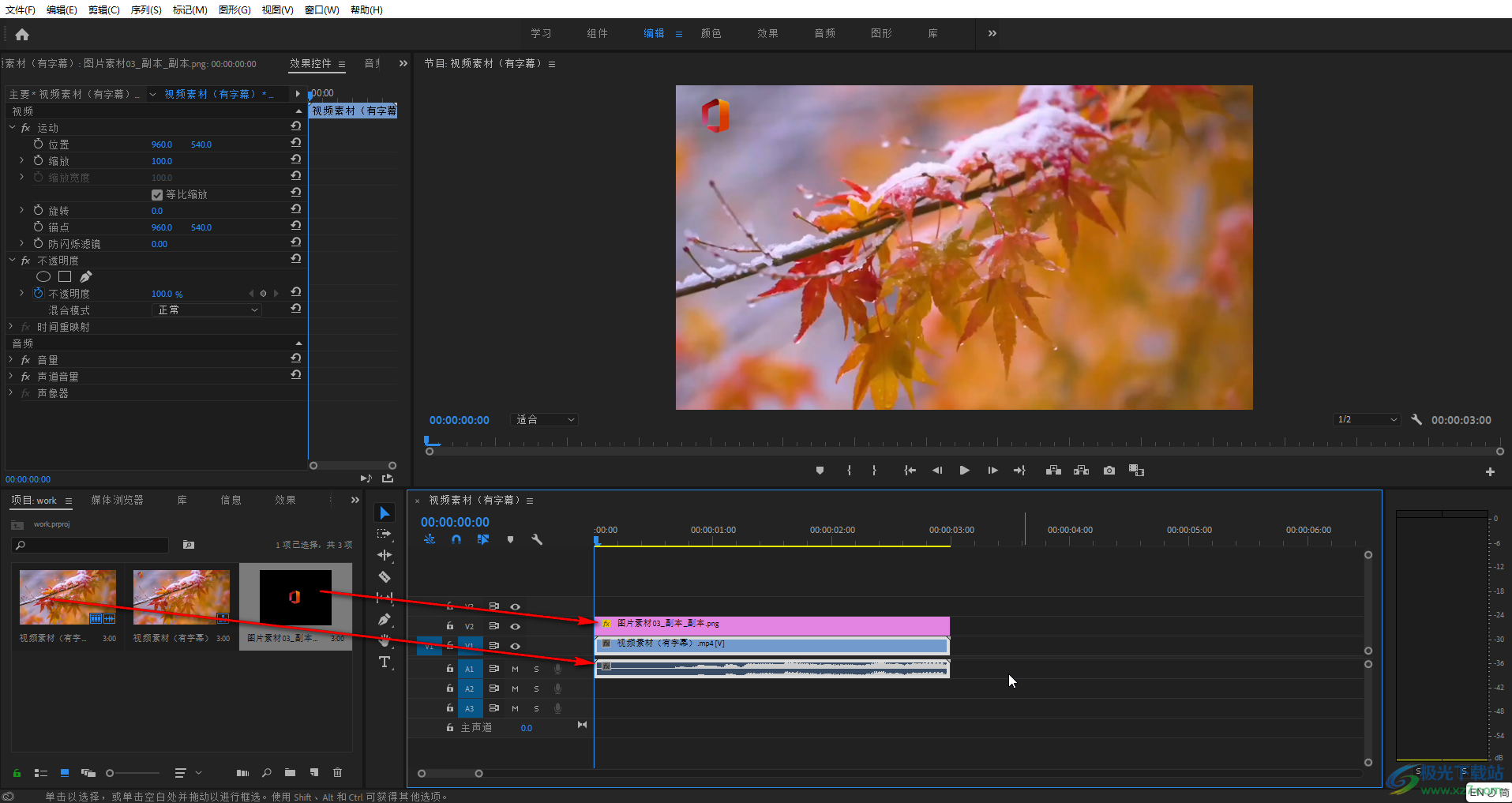
Task: Select the Track Select Forward tool
Action: tap(385, 535)
